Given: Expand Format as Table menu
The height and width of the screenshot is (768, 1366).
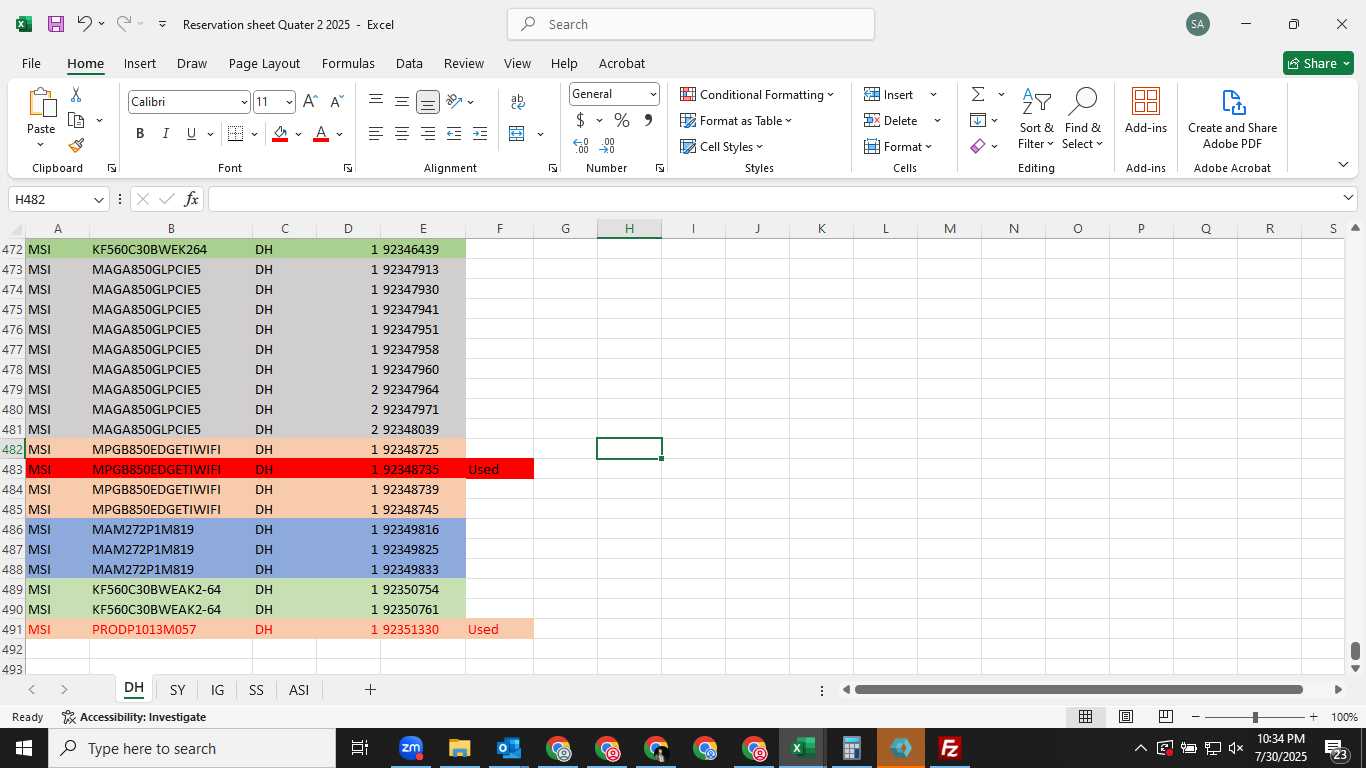Looking at the screenshot, I should point(736,120).
